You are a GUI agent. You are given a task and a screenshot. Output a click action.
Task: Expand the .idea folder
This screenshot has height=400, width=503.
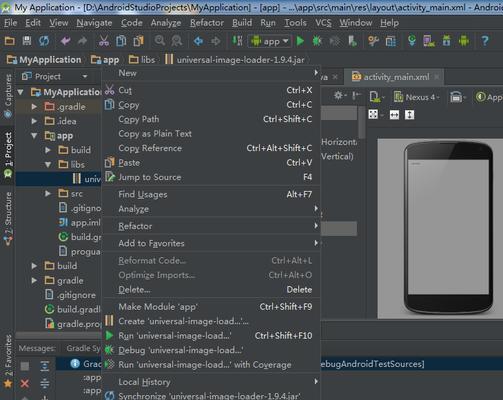point(34,121)
